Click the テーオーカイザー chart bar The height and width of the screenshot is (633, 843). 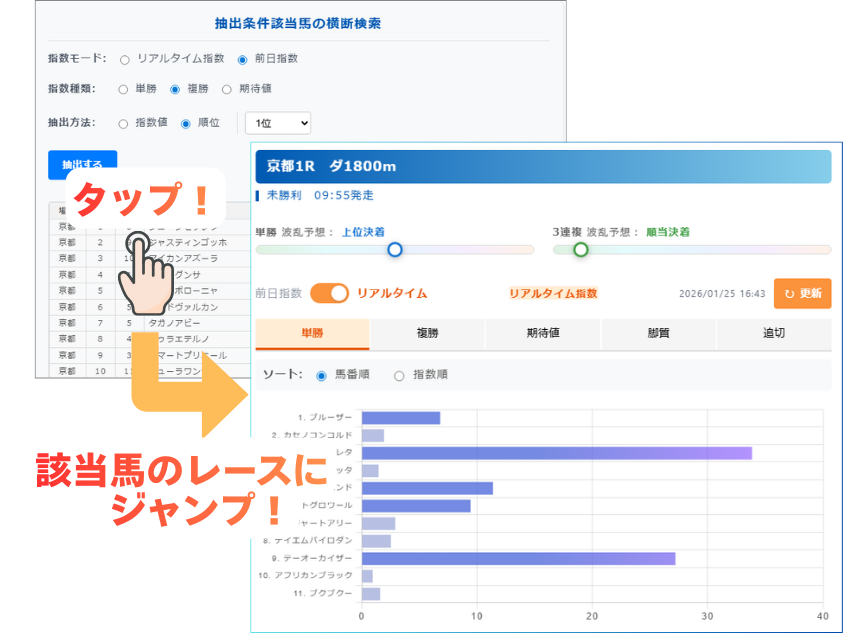[517, 558]
